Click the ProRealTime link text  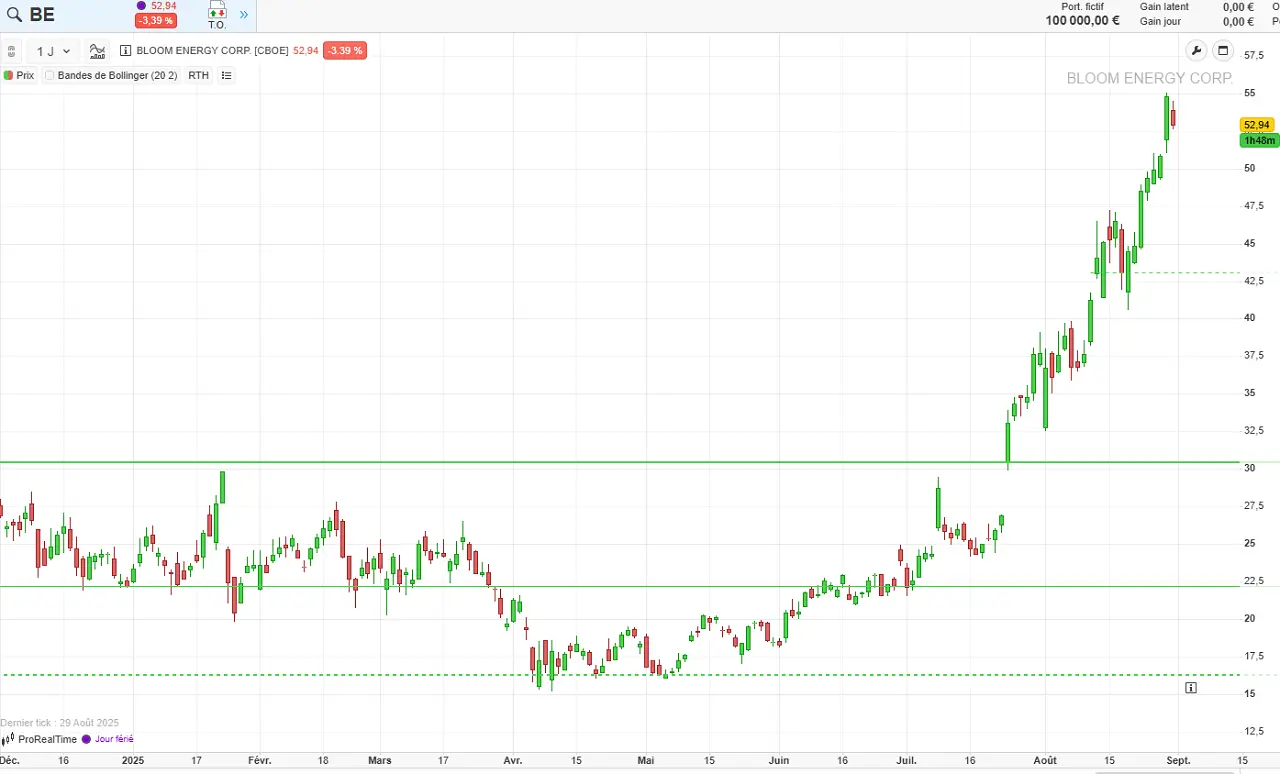47,739
